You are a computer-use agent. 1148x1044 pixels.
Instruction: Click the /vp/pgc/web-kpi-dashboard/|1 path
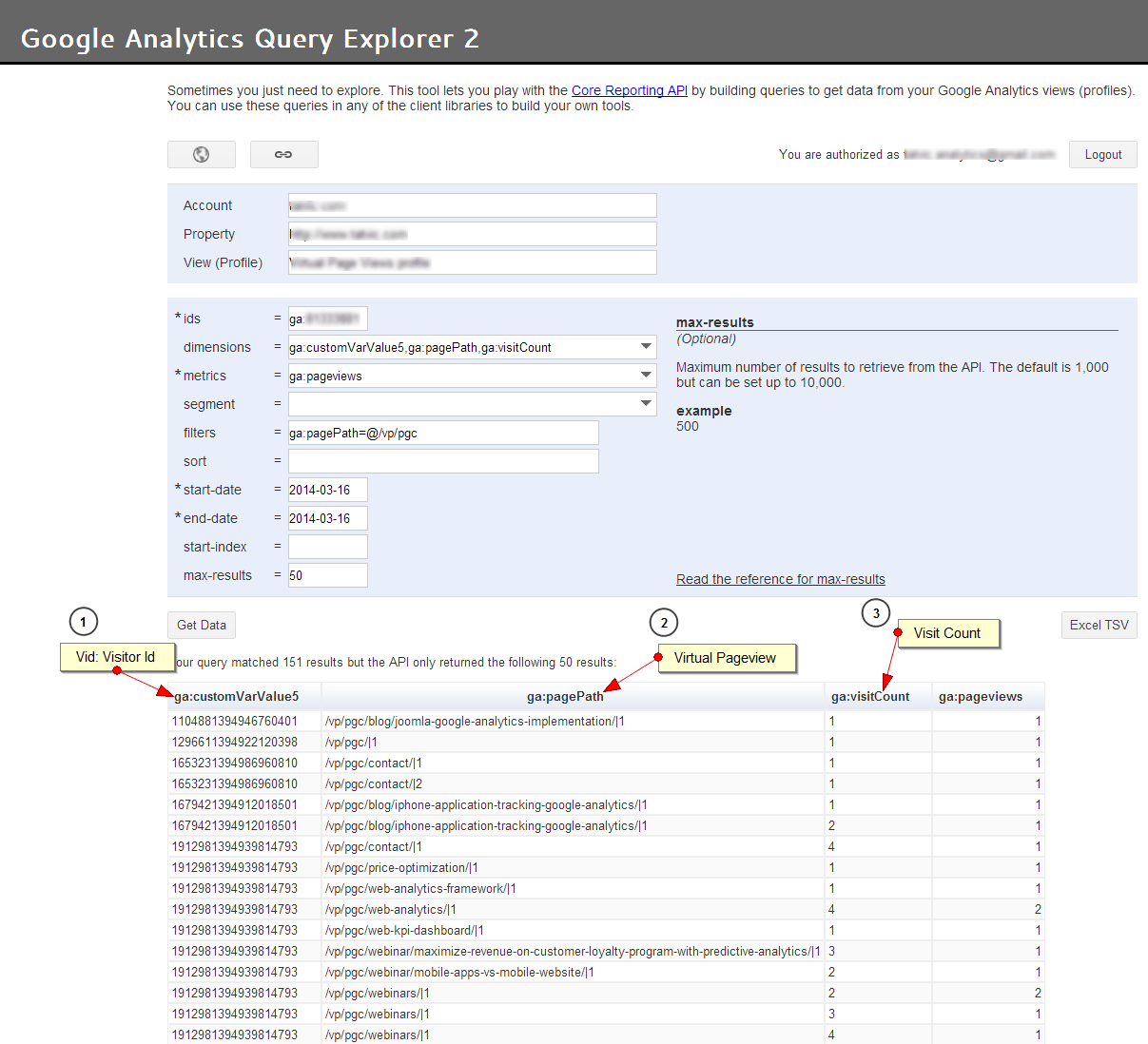[x=405, y=930]
